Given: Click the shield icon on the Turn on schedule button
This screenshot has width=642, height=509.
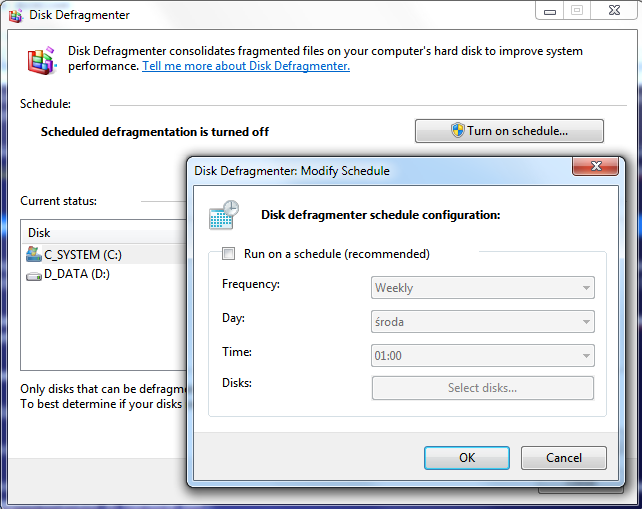Looking at the screenshot, I should pyautogui.click(x=457, y=131).
